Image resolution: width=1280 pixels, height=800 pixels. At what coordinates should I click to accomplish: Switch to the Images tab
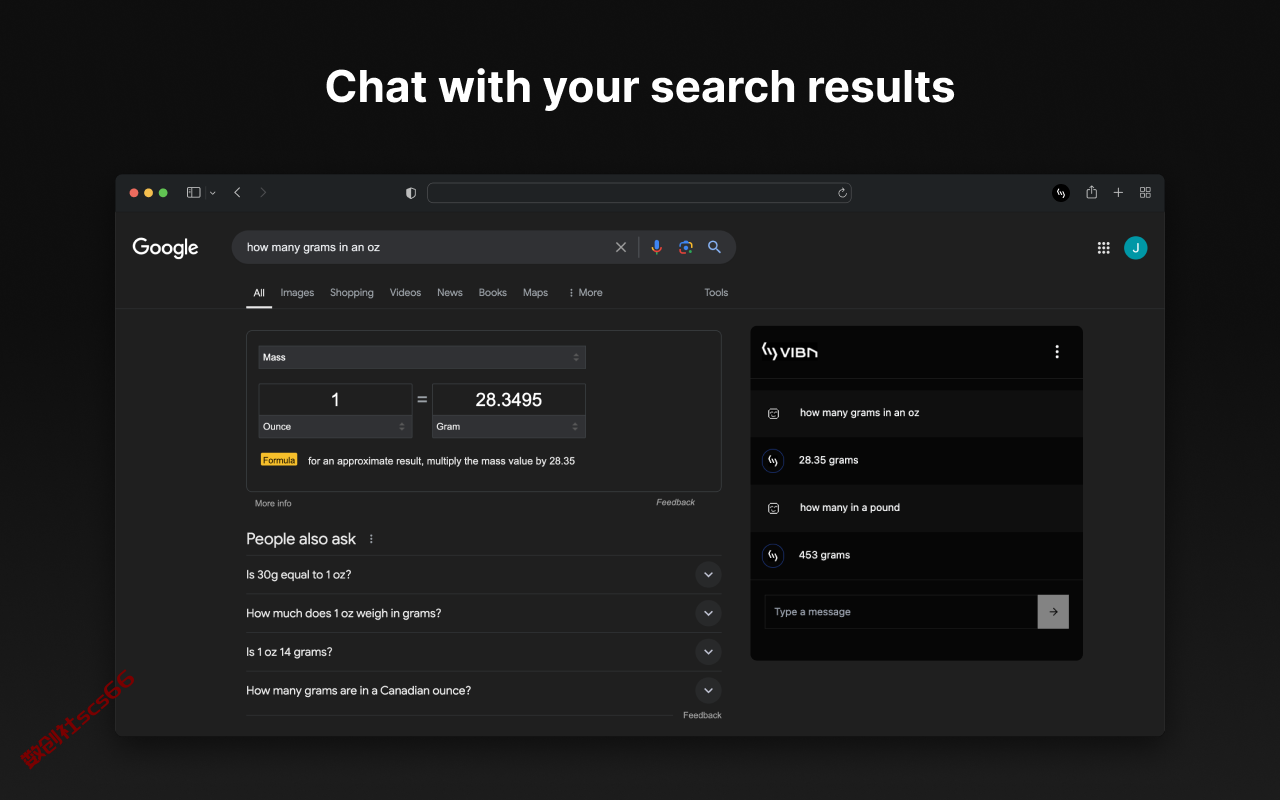tap(297, 293)
